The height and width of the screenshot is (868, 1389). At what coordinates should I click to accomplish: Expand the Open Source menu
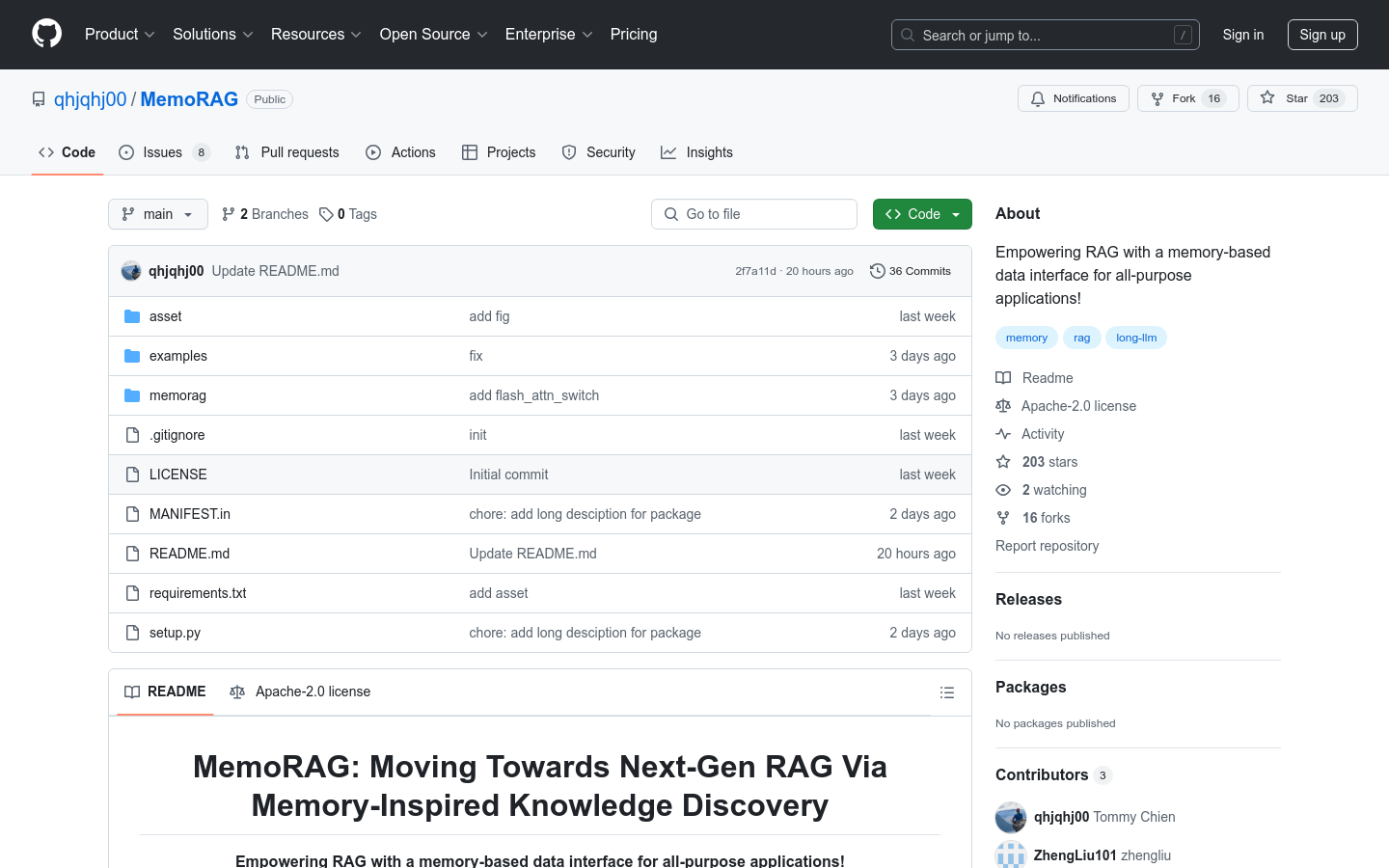click(x=434, y=35)
